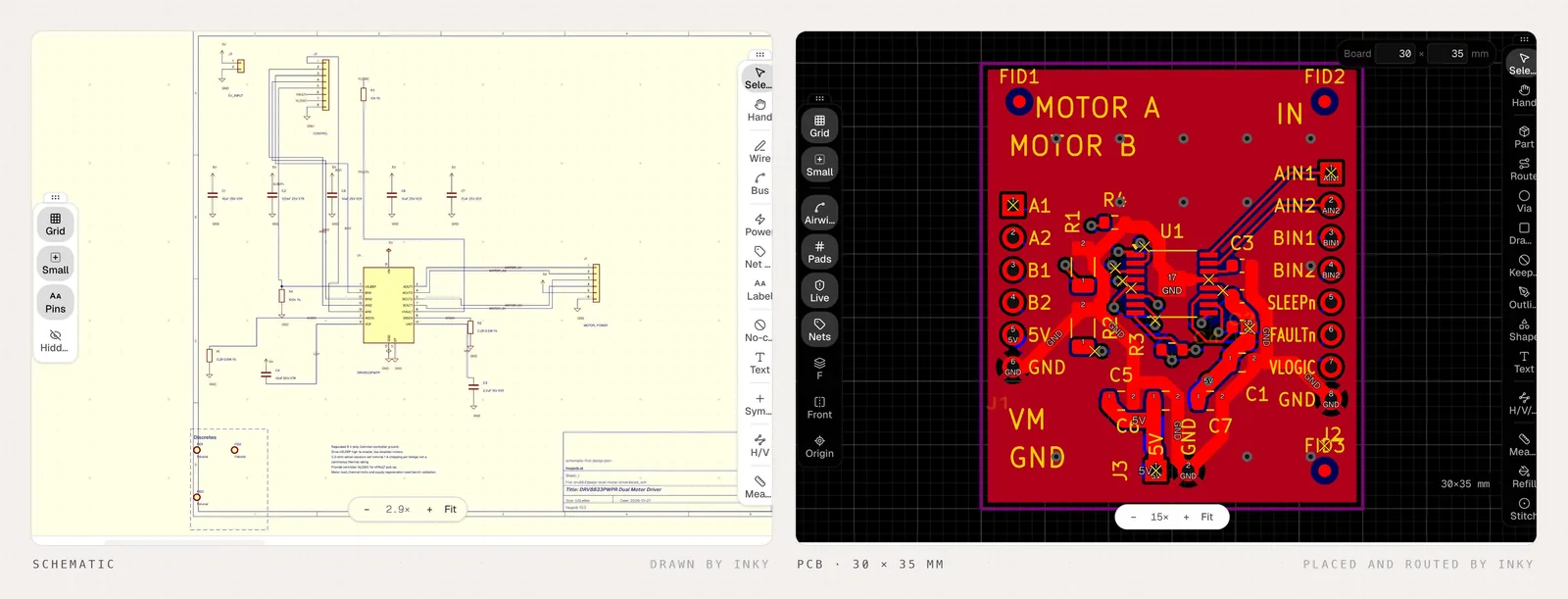Toggle schematic Grid display
The width and height of the screenshot is (1568, 599).
click(55, 225)
